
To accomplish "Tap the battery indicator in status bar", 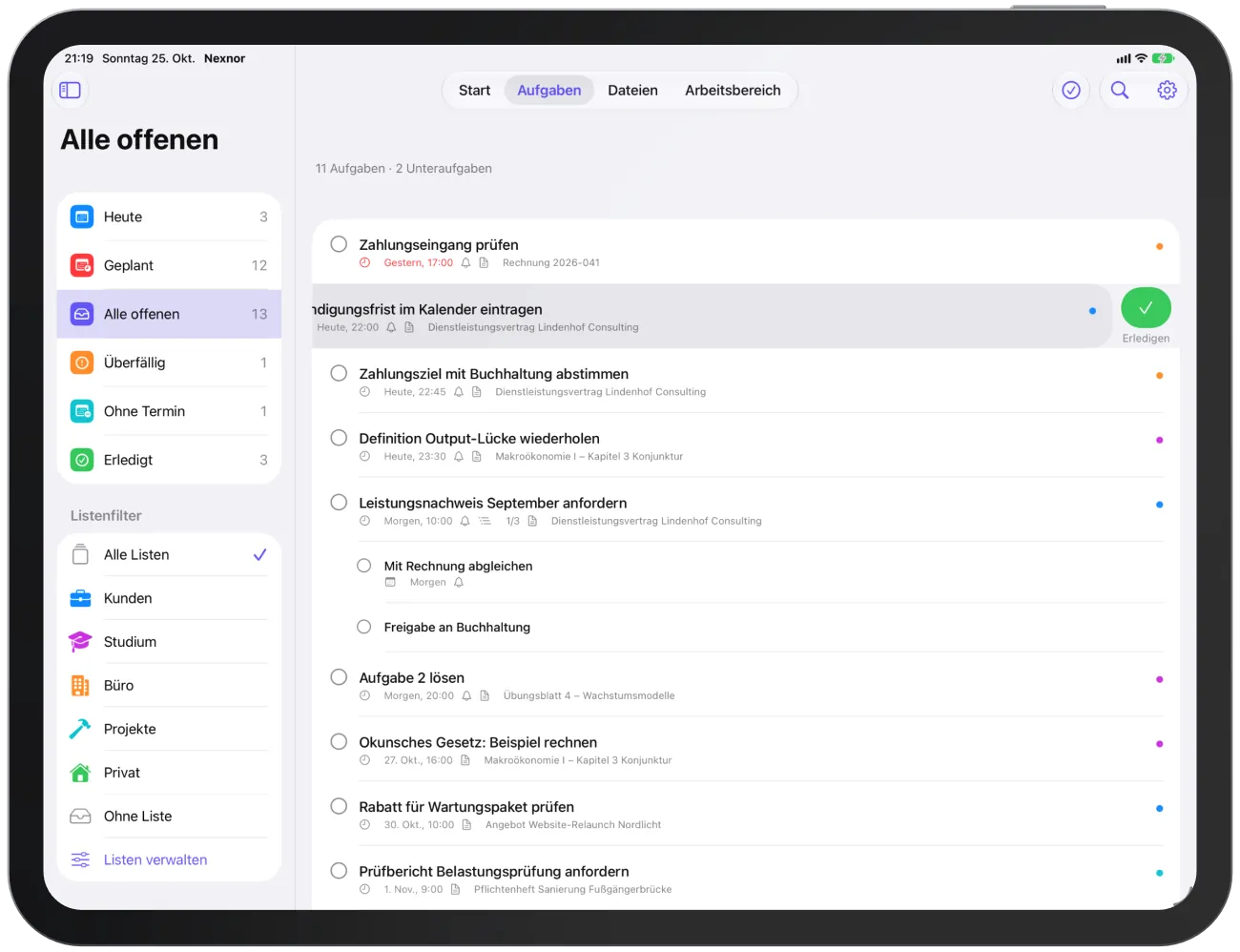I will [1163, 58].
